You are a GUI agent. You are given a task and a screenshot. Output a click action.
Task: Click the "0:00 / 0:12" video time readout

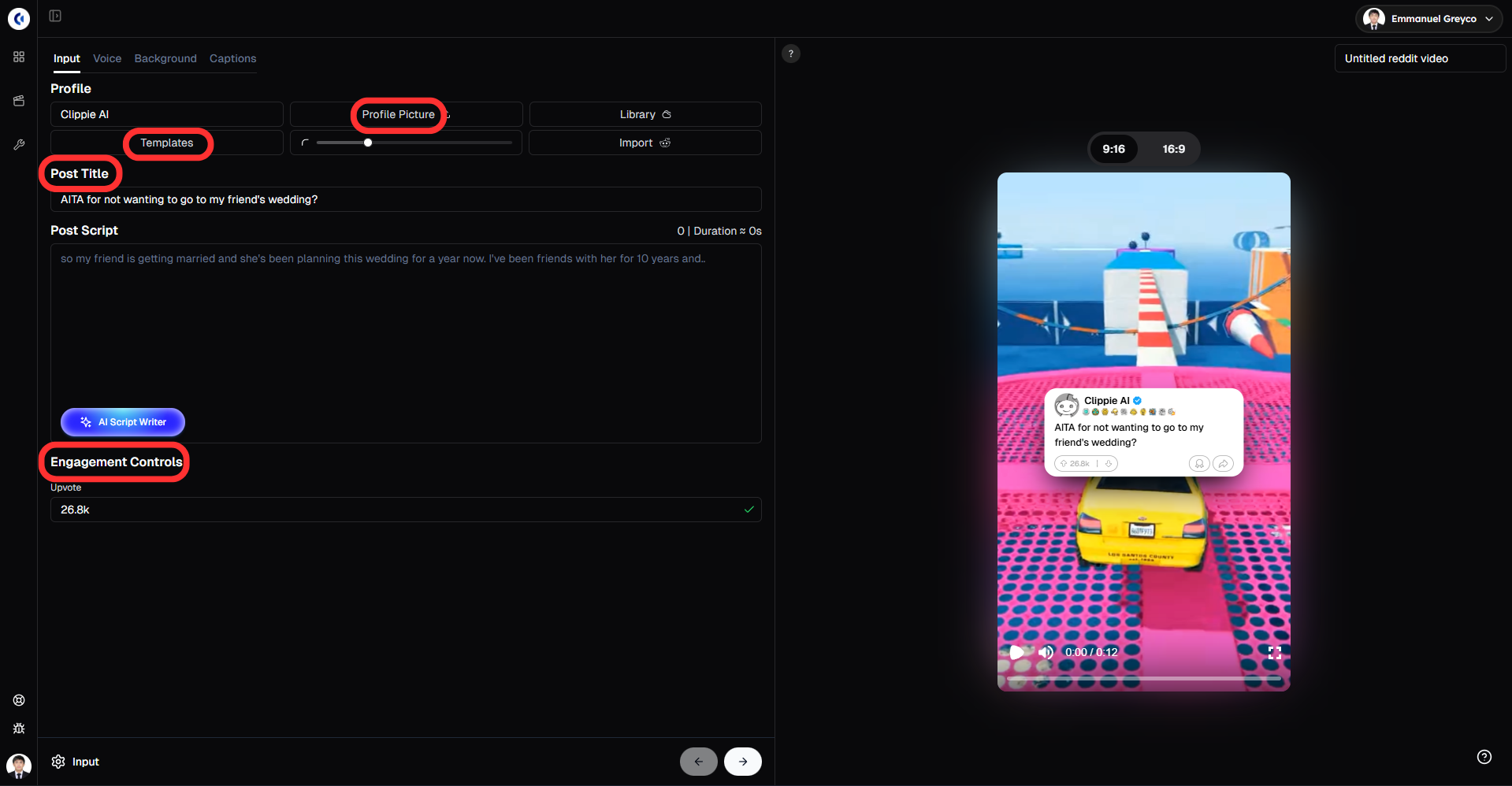[x=1091, y=652]
